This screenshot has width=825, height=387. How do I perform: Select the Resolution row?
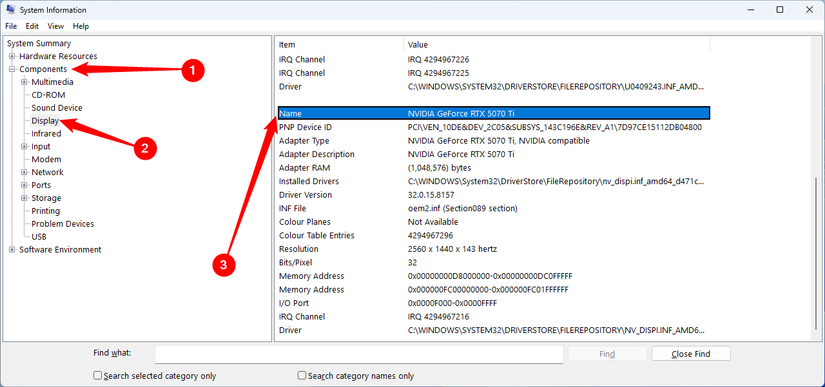tap(494, 249)
